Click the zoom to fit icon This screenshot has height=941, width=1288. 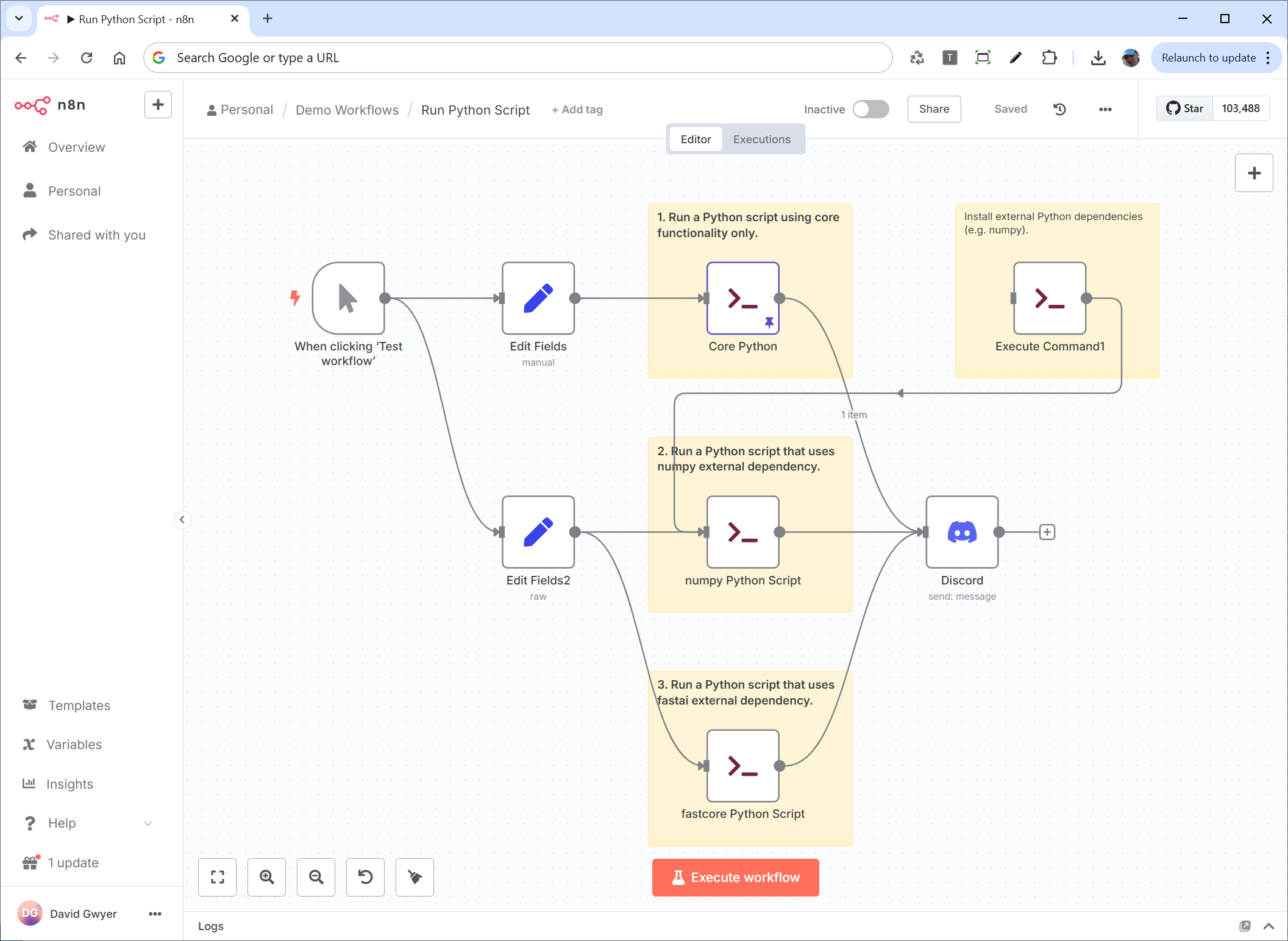[217, 877]
